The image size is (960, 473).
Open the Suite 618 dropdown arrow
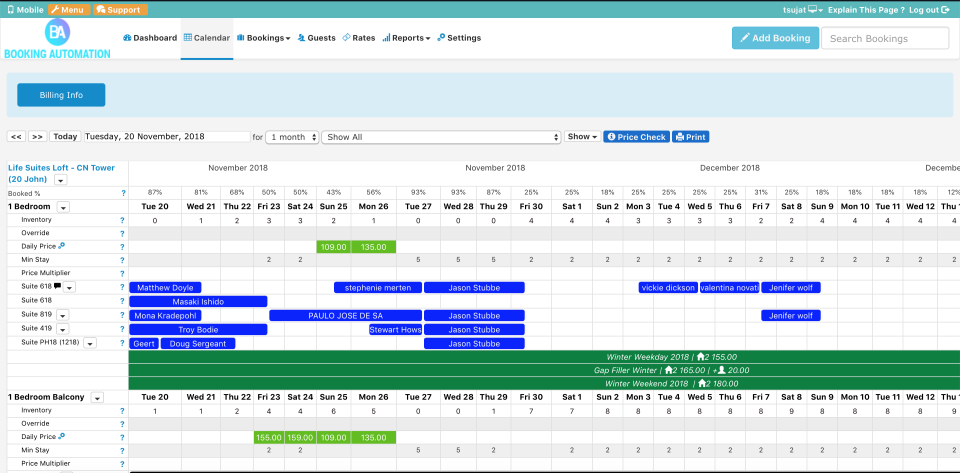point(69,288)
